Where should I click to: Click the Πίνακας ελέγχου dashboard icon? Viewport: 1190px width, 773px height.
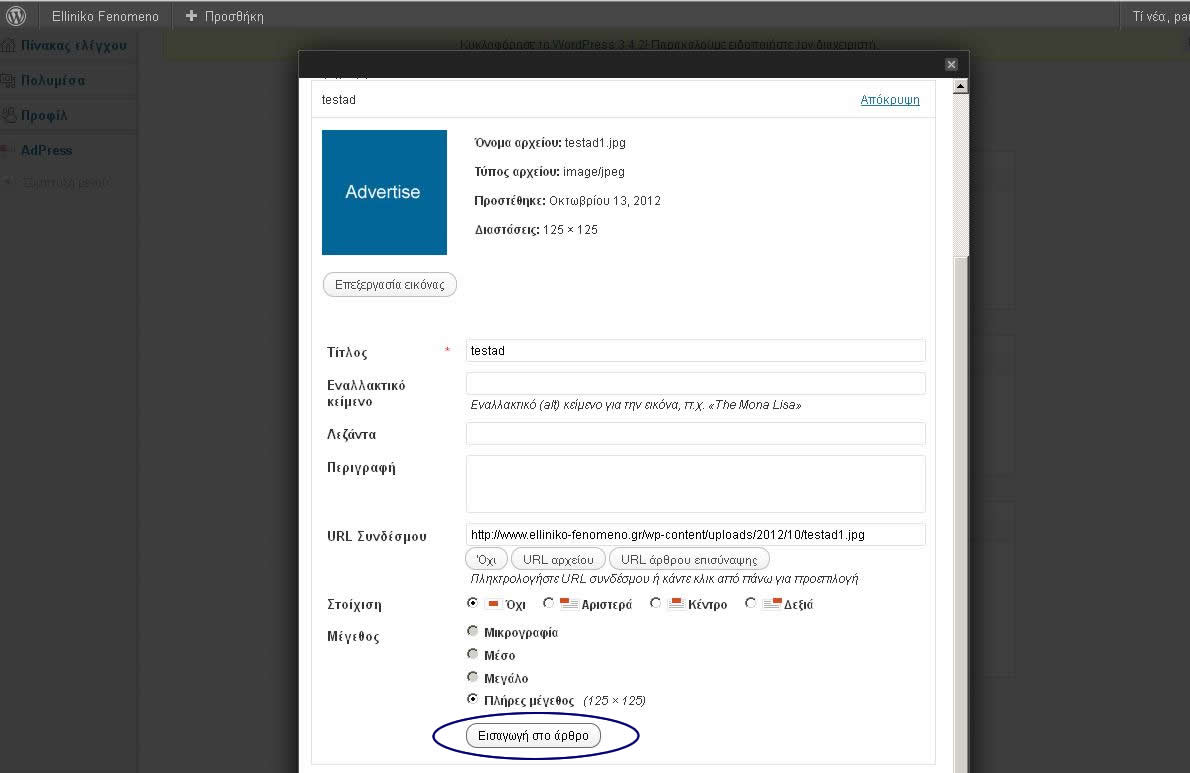(x=9, y=46)
